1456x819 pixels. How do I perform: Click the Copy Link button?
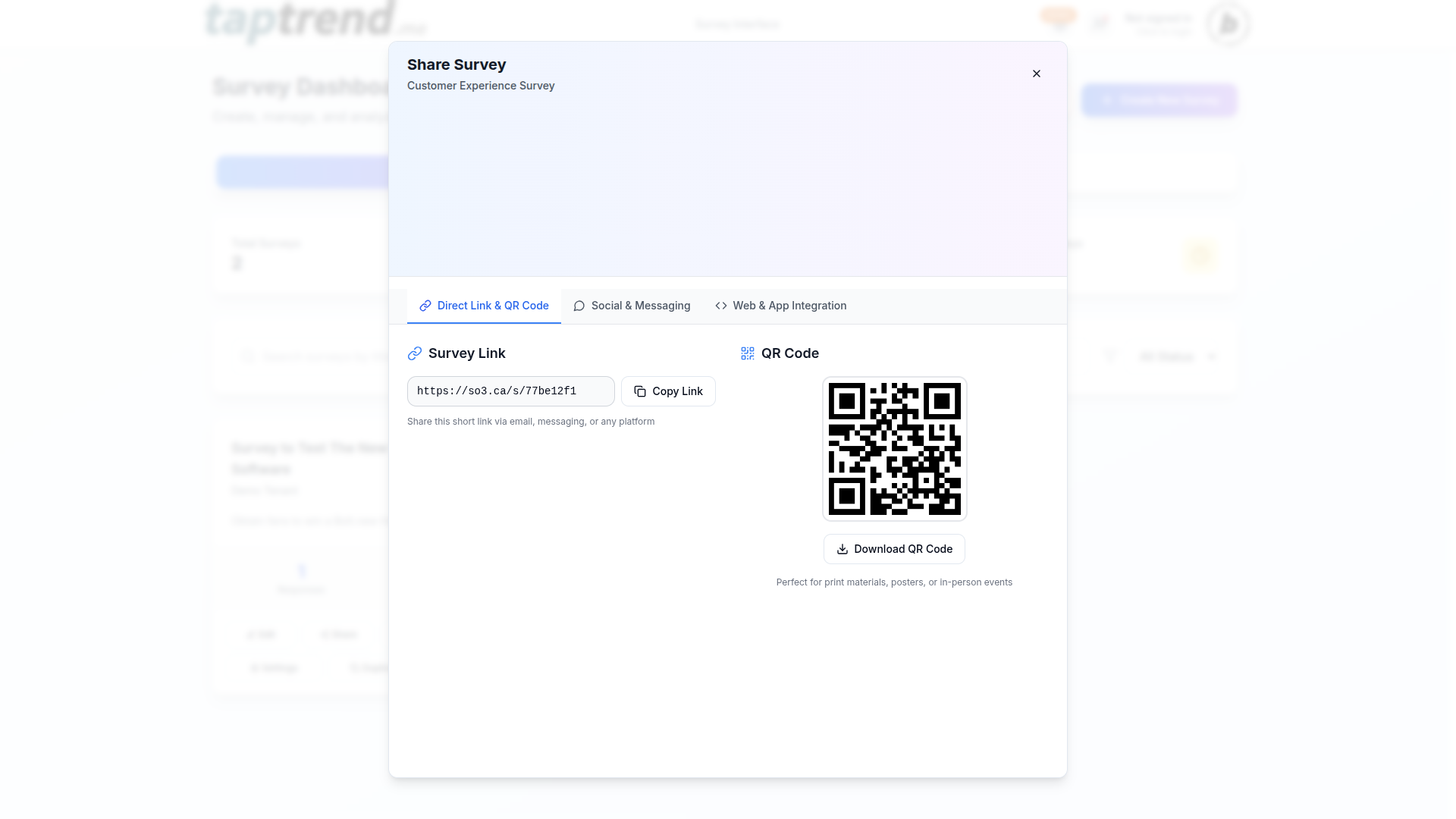668,391
